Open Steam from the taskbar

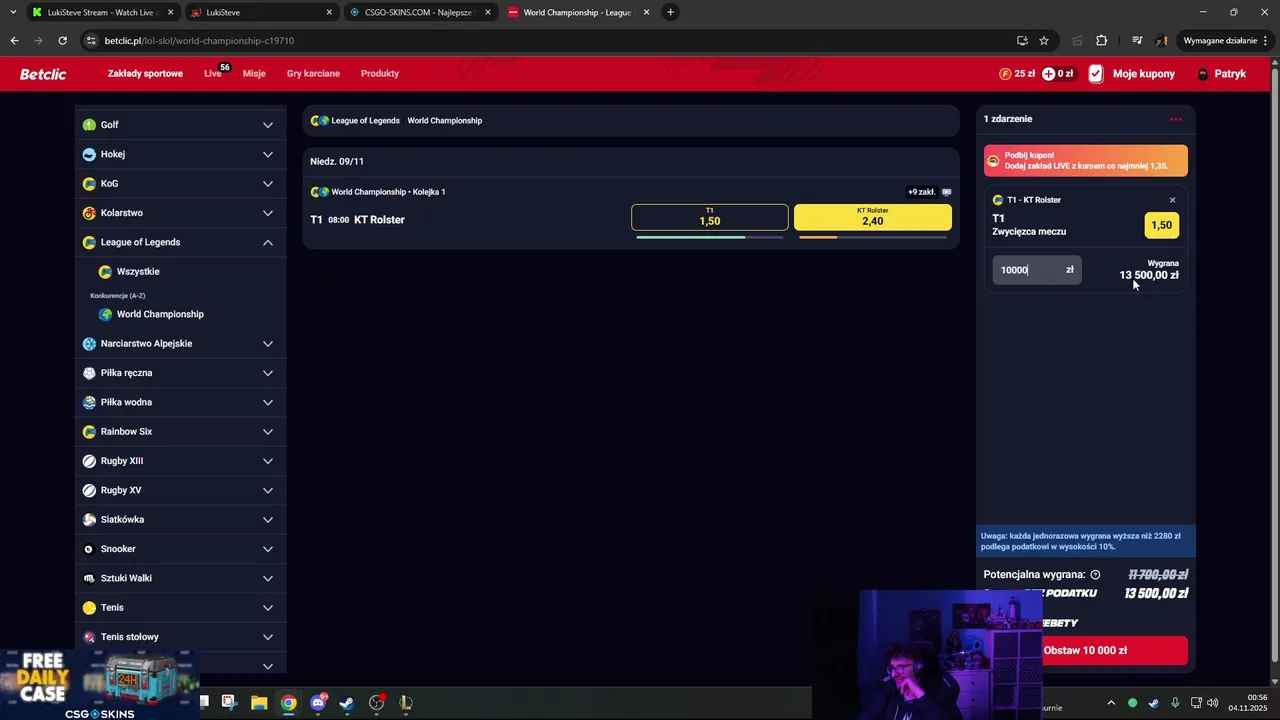(x=347, y=703)
